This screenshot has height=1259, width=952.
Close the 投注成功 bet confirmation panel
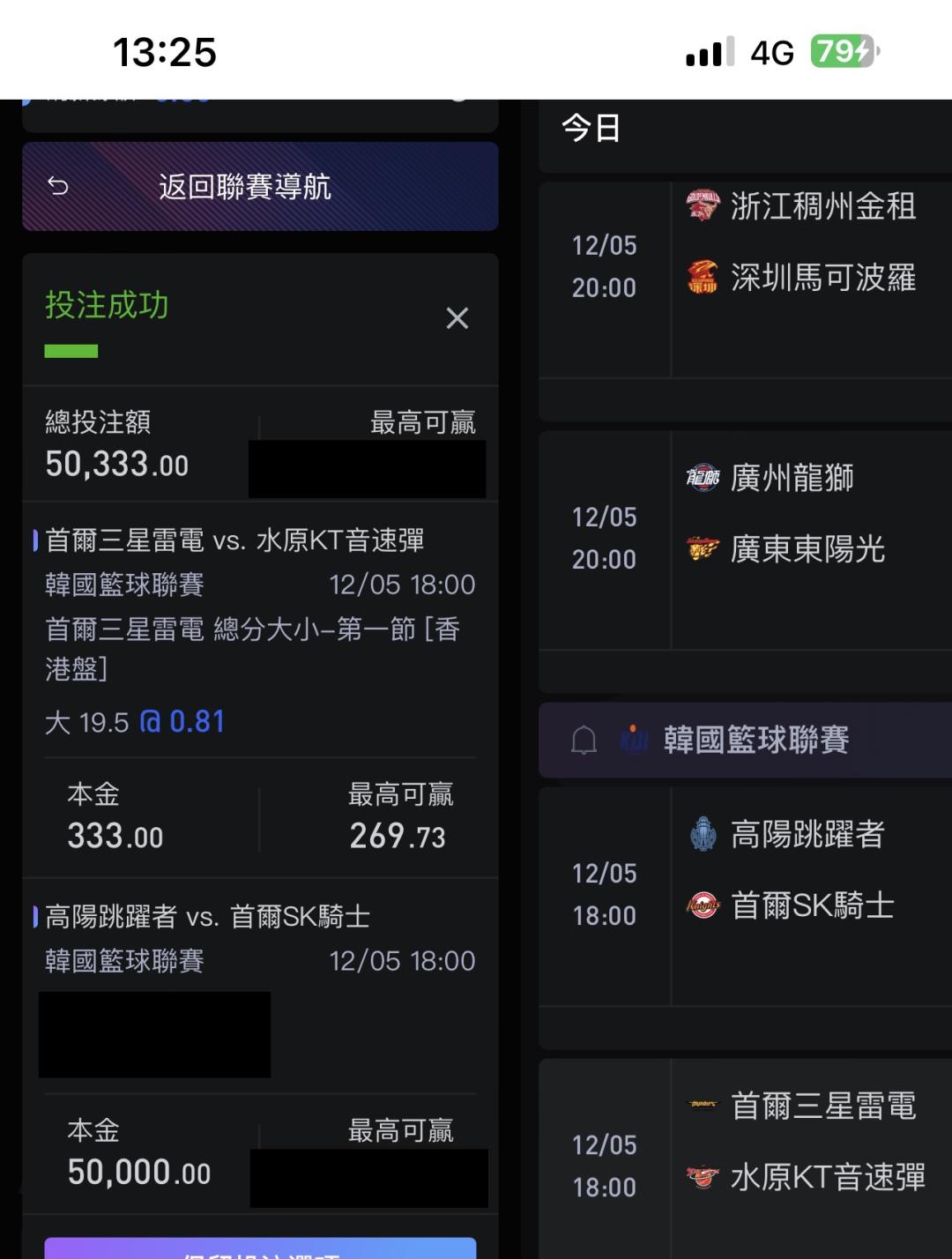coord(457,318)
